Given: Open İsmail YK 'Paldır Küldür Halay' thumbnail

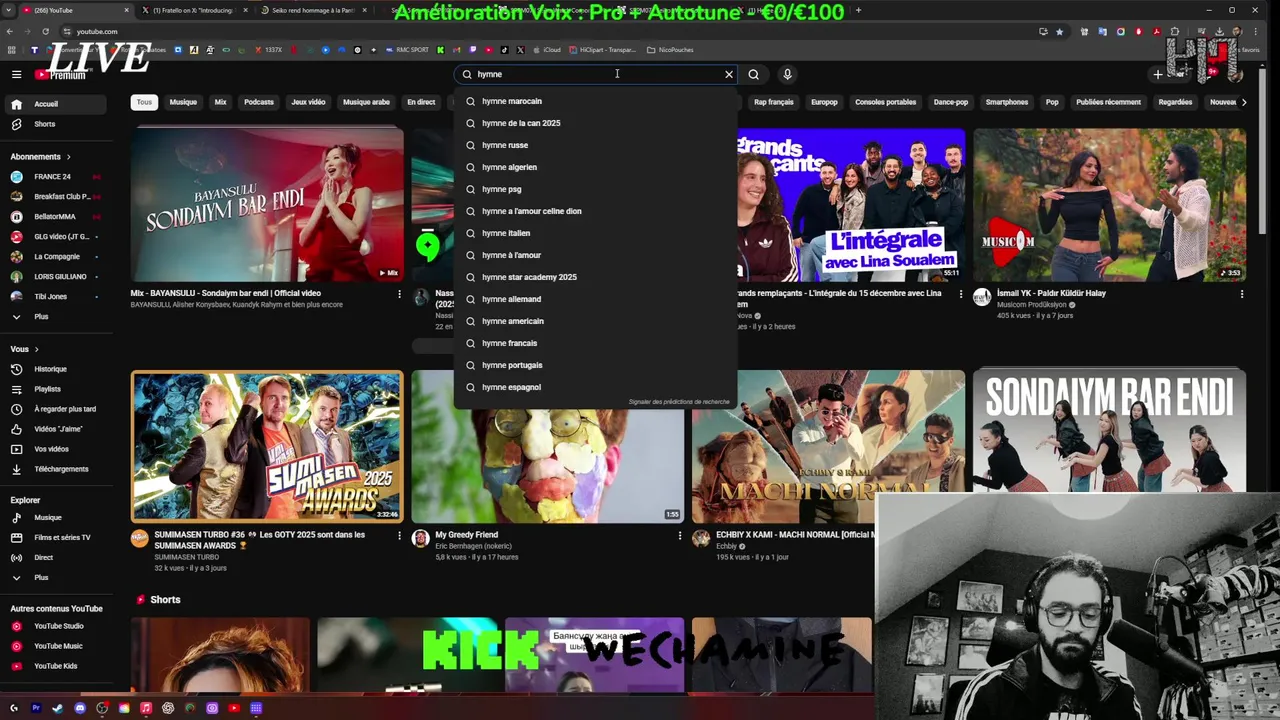Looking at the screenshot, I should click(1110, 205).
